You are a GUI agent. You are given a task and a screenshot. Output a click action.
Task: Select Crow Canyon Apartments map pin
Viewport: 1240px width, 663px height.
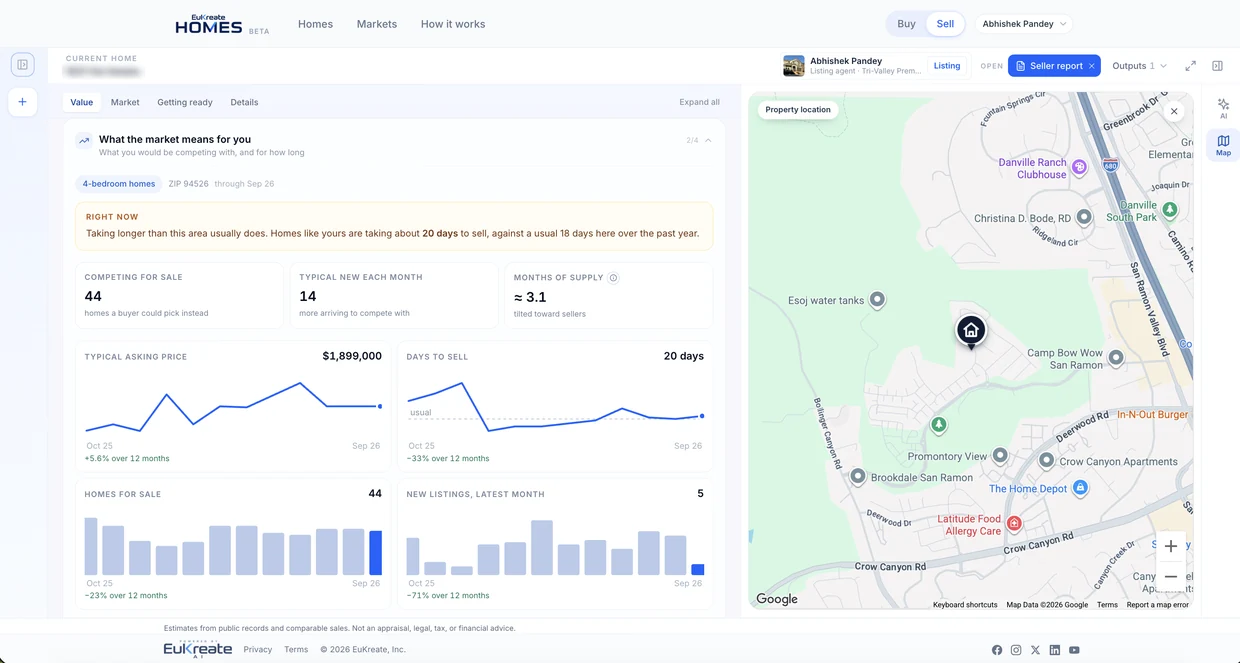(1046, 460)
